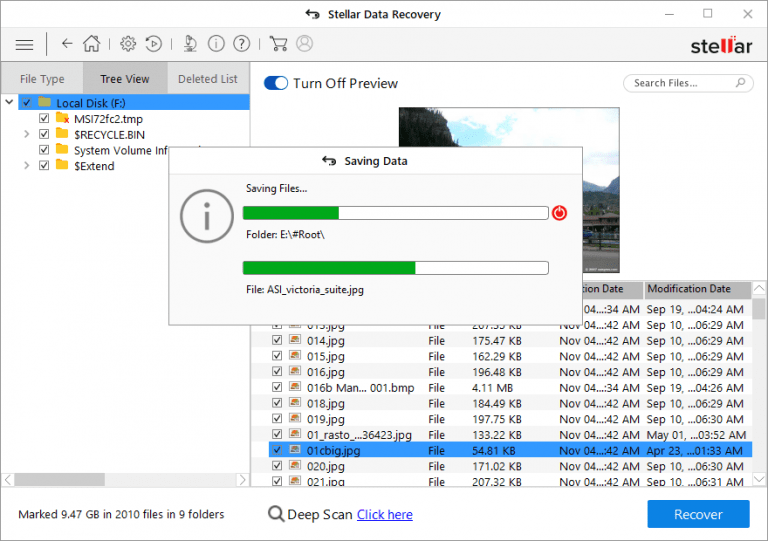Click the Search Files input field
768x541 pixels.
click(688, 83)
